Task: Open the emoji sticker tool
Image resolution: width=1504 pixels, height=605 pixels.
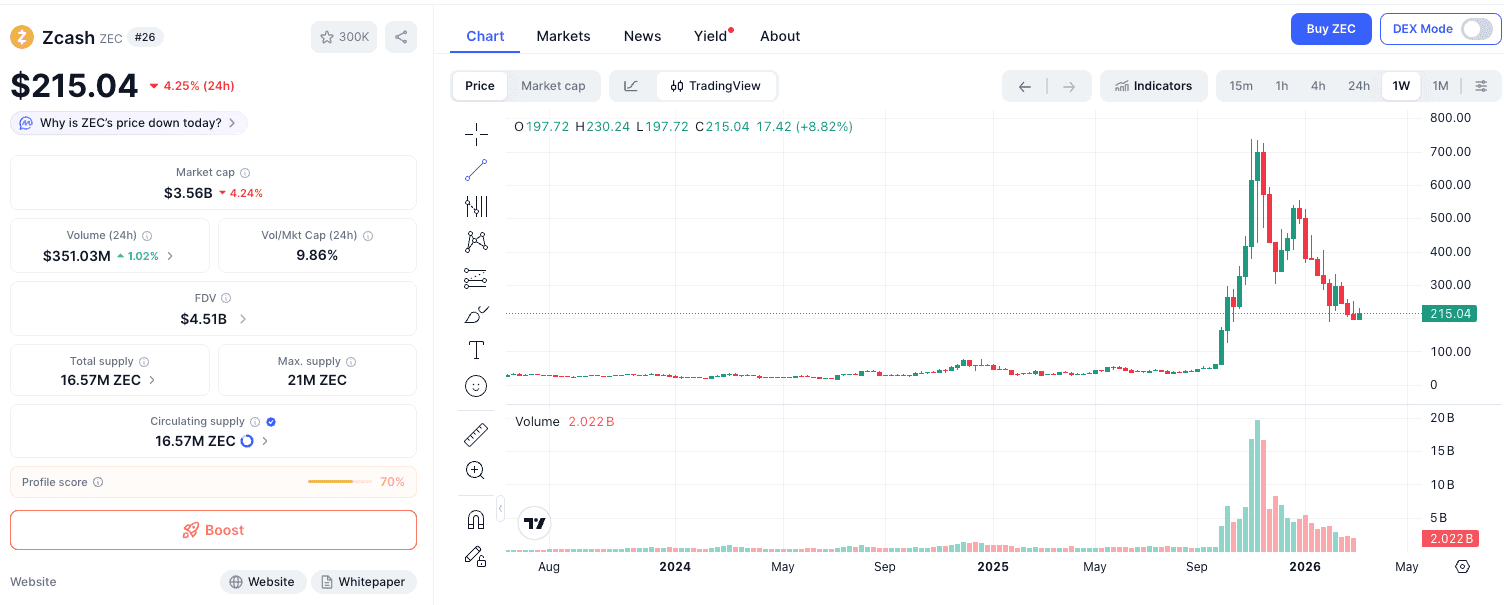Action: (x=476, y=386)
